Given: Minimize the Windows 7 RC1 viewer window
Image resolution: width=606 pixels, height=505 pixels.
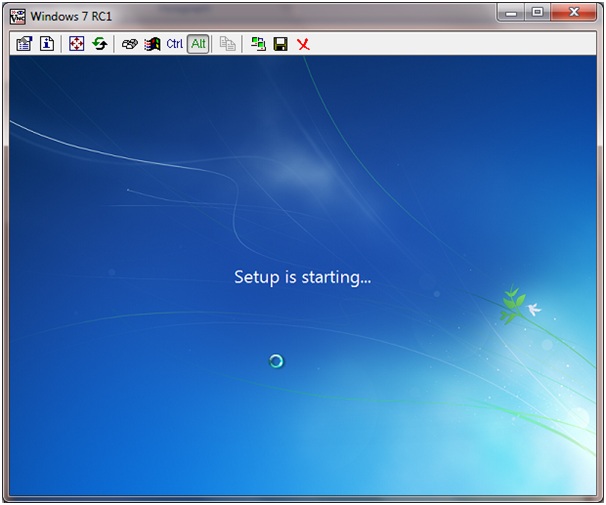Looking at the screenshot, I should coord(511,13).
